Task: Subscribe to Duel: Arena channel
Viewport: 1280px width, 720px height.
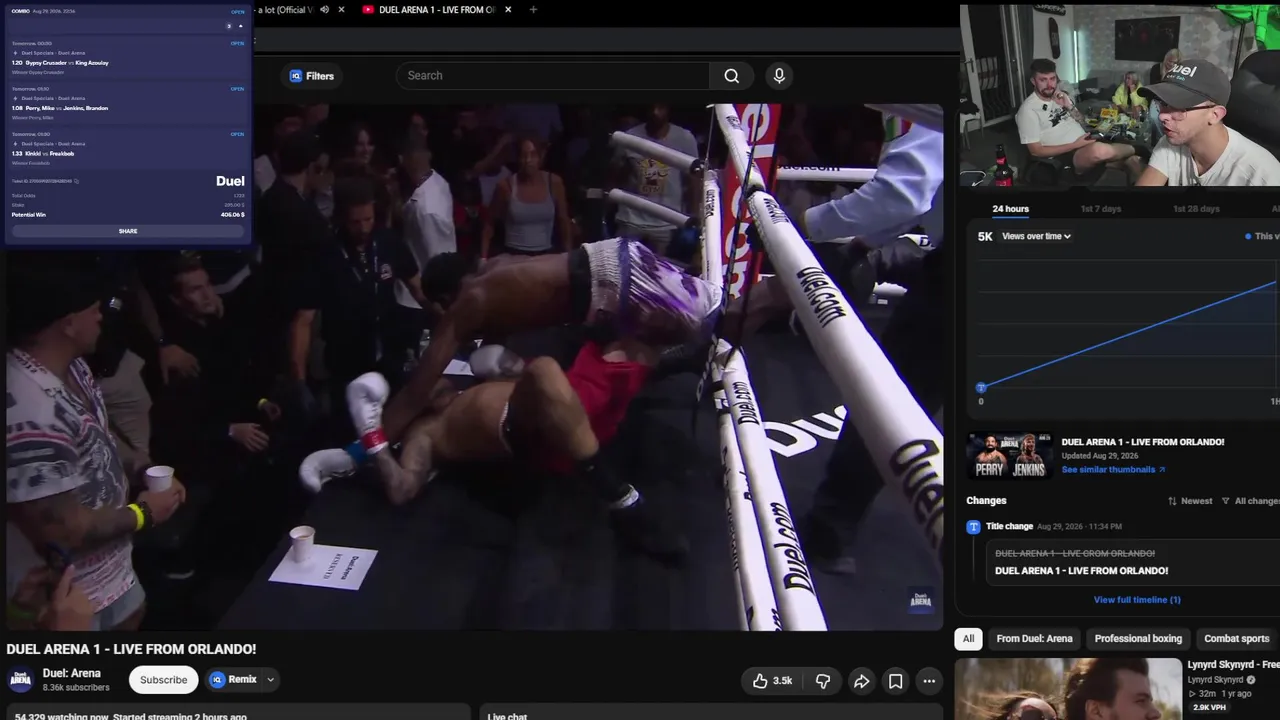Action: (x=163, y=680)
